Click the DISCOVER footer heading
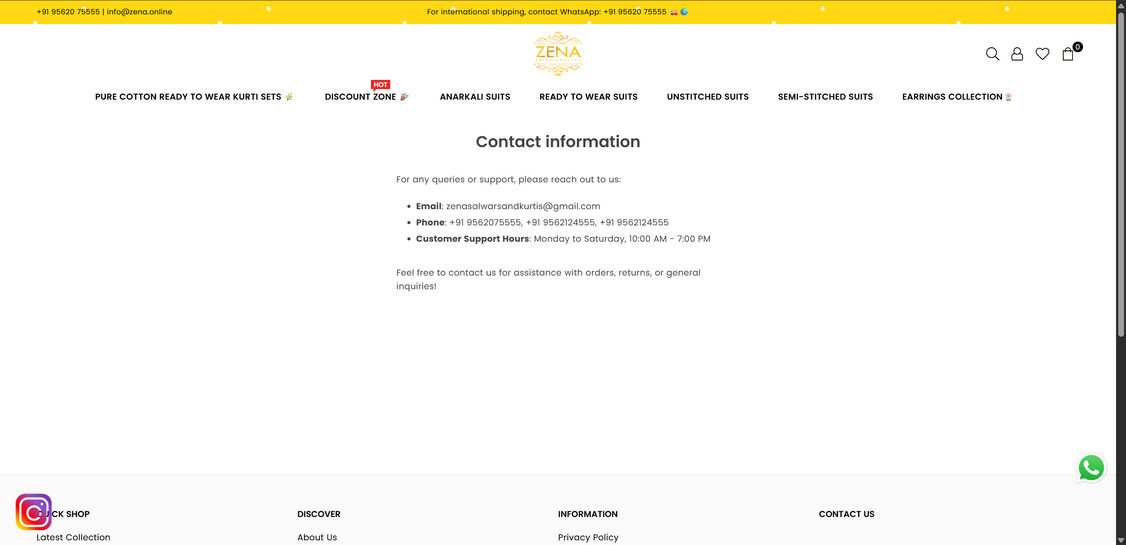The image size is (1126, 545). click(x=319, y=514)
